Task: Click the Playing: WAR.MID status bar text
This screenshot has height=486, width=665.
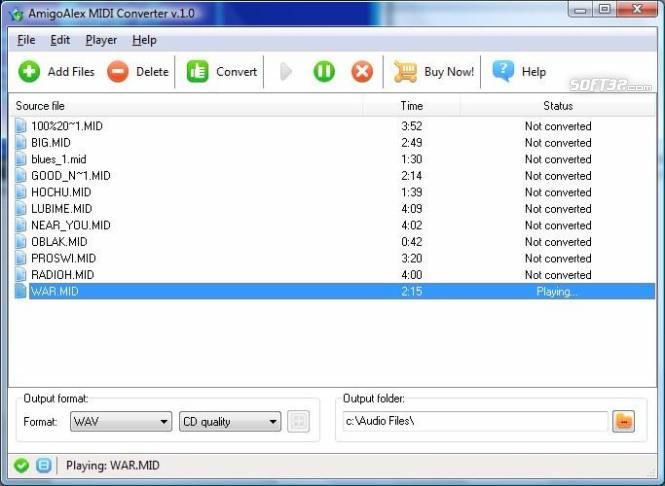Action: pos(113,465)
